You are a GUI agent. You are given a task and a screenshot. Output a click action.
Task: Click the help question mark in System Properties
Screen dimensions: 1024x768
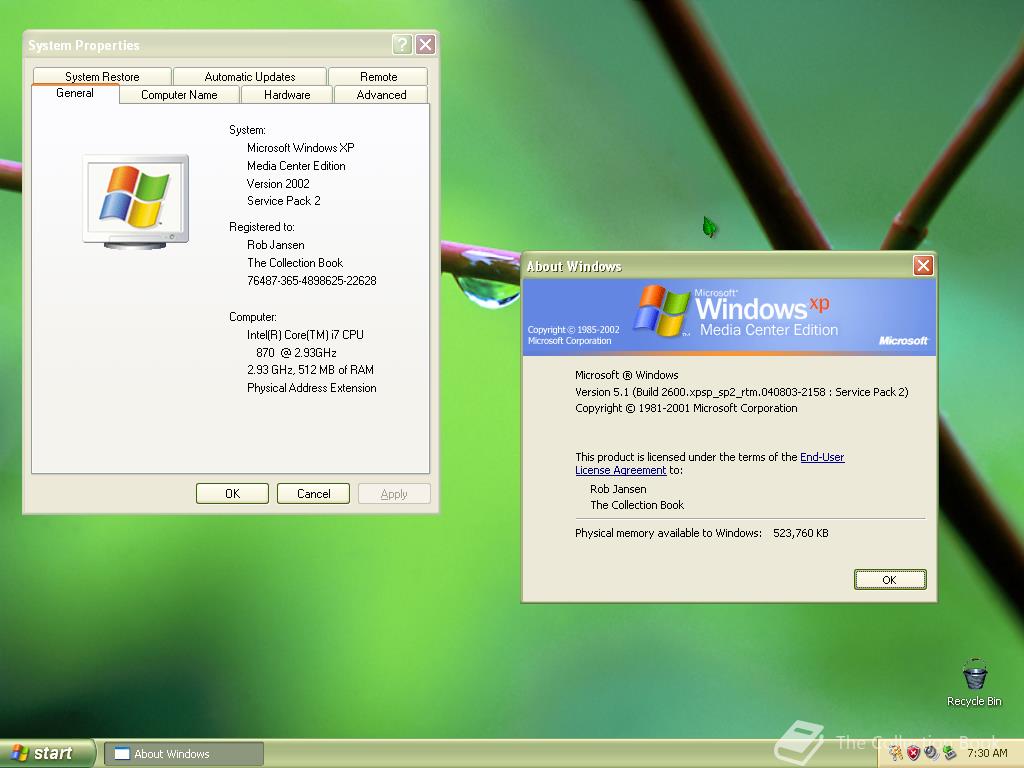pyautogui.click(x=402, y=44)
